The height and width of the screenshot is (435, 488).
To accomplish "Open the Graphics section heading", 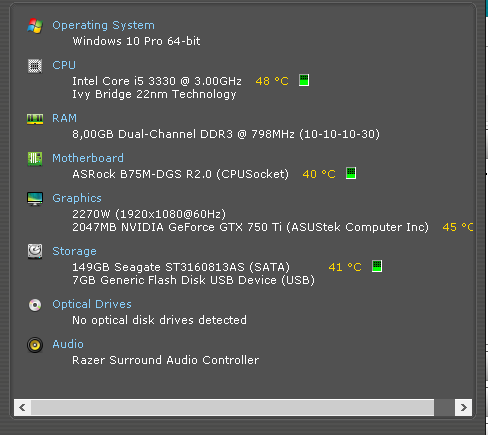I will tap(77, 198).
